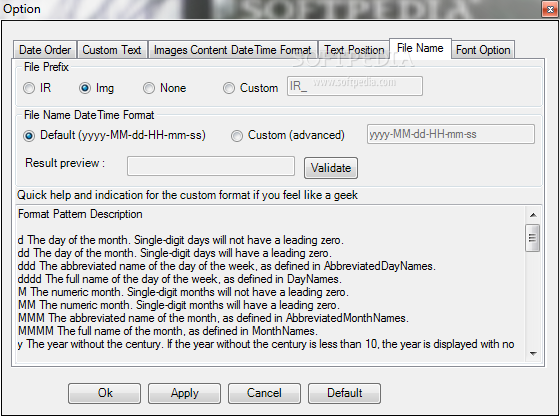
Task: Click the custom prefix field containing IR_
Action: pos(355,86)
